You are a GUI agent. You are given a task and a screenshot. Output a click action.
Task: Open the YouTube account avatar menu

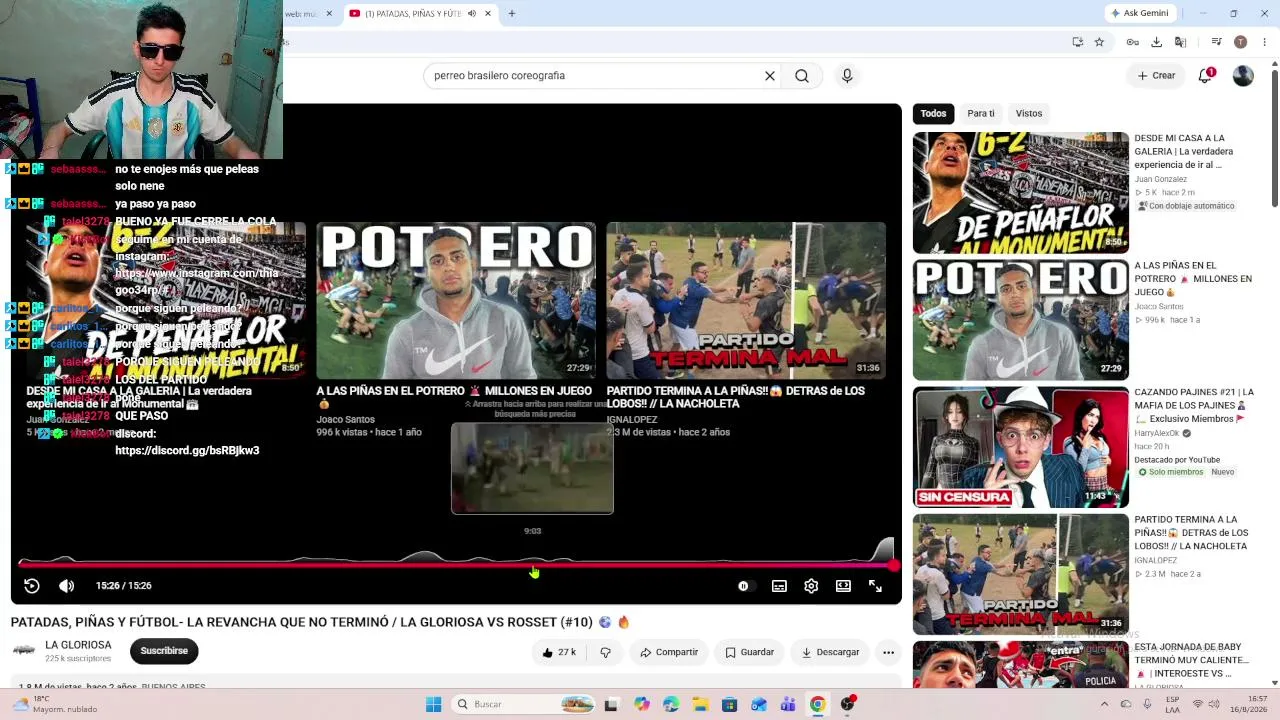click(x=1243, y=76)
